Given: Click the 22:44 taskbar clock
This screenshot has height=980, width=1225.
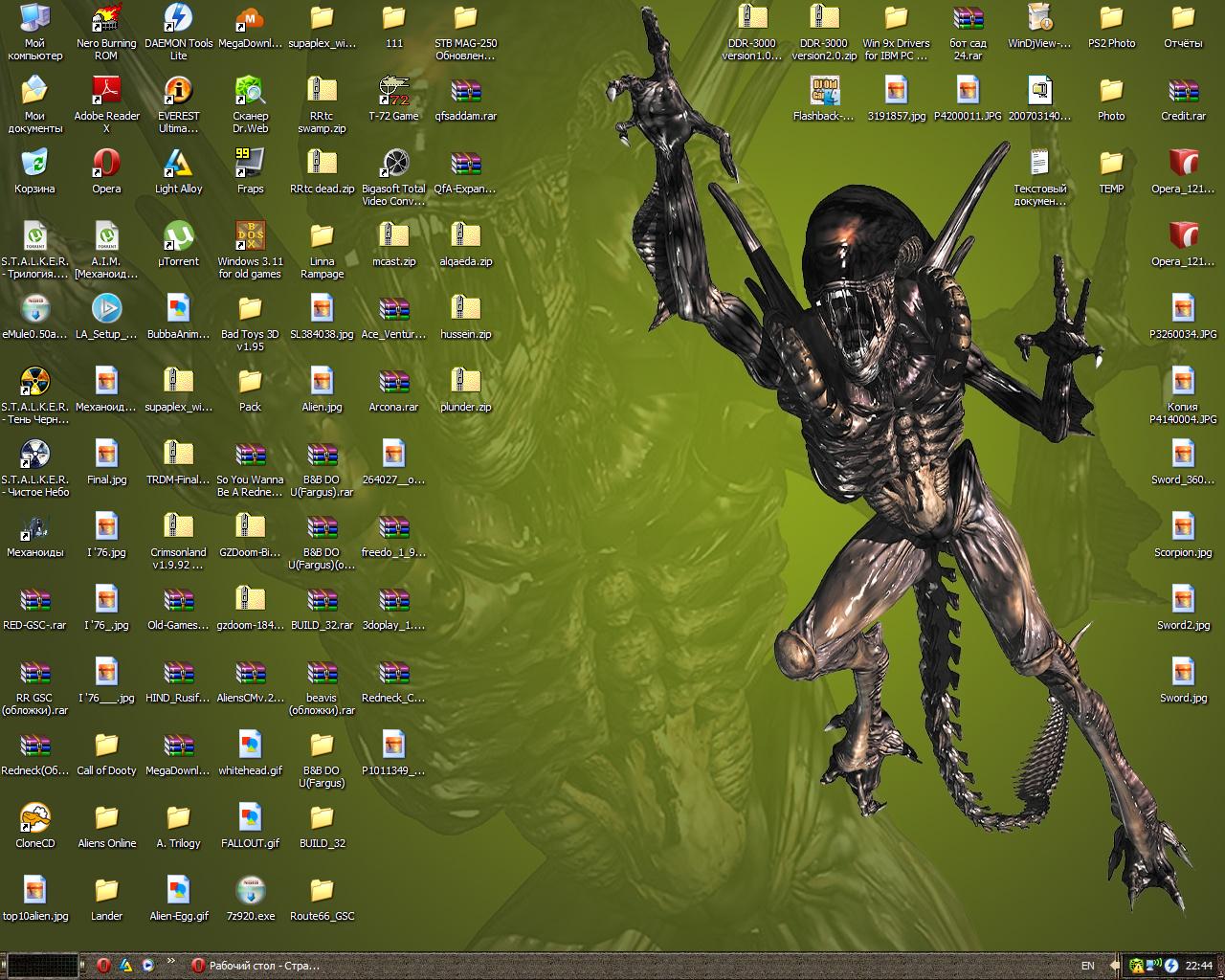Looking at the screenshot, I should [x=1198, y=966].
